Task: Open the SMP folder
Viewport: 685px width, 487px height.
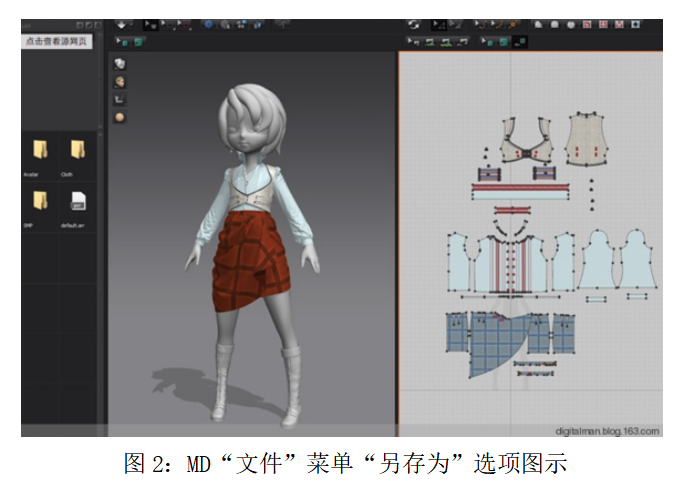Action: point(41,201)
